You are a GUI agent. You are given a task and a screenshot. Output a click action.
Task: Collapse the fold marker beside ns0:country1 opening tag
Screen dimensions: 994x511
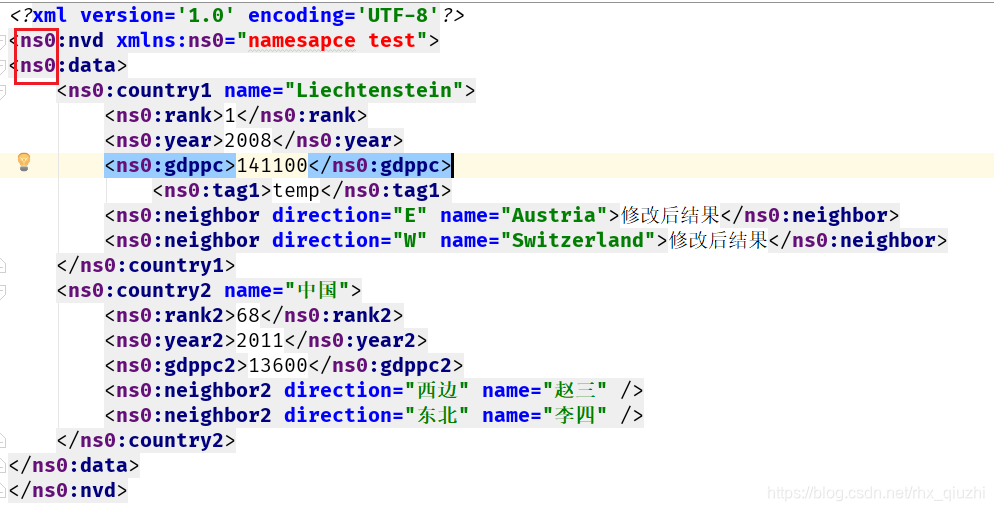click(x=3, y=91)
